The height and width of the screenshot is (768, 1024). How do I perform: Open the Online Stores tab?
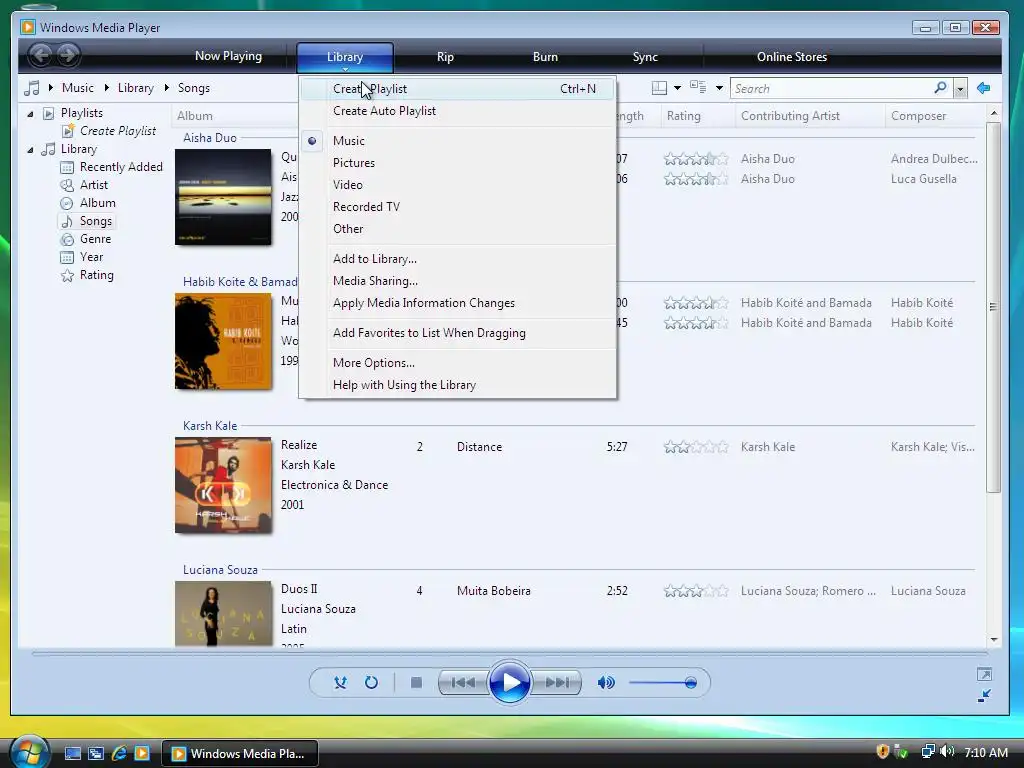point(792,57)
